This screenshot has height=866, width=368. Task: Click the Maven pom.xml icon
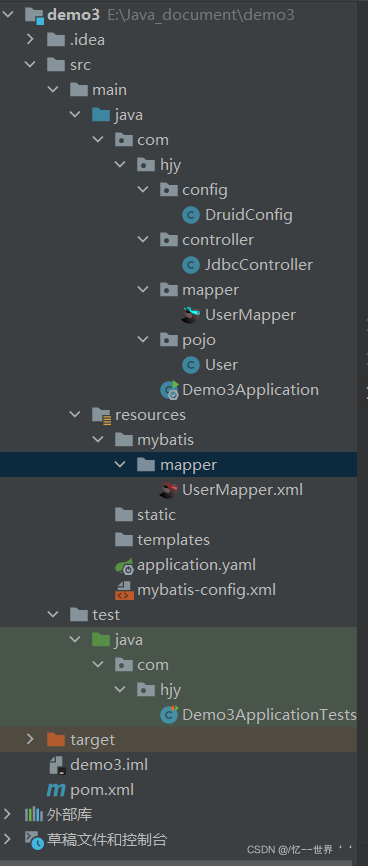click(56, 790)
